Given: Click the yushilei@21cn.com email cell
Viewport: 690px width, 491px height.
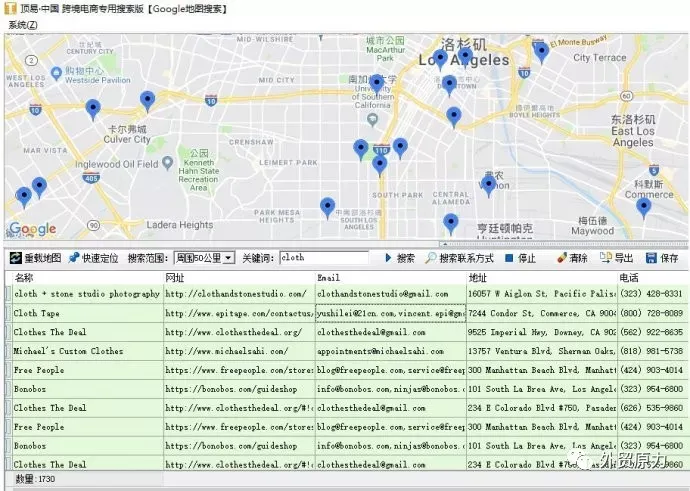Looking at the screenshot, I should (x=391, y=313).
